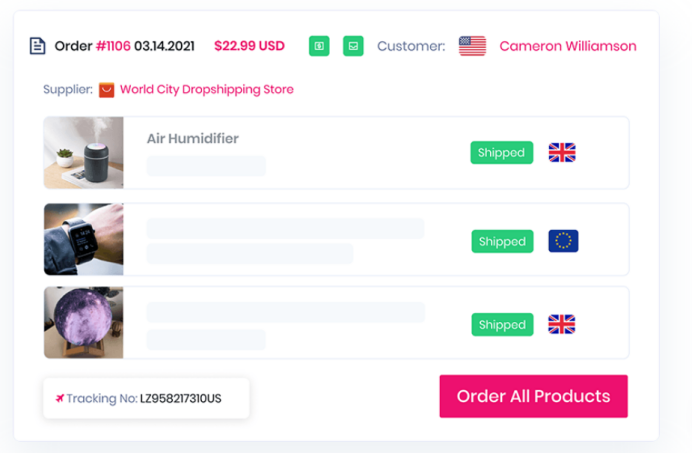The image size is (692, 453).
Task: Click Shipped status on moon lamp row
Action: [x=502, y=325]
